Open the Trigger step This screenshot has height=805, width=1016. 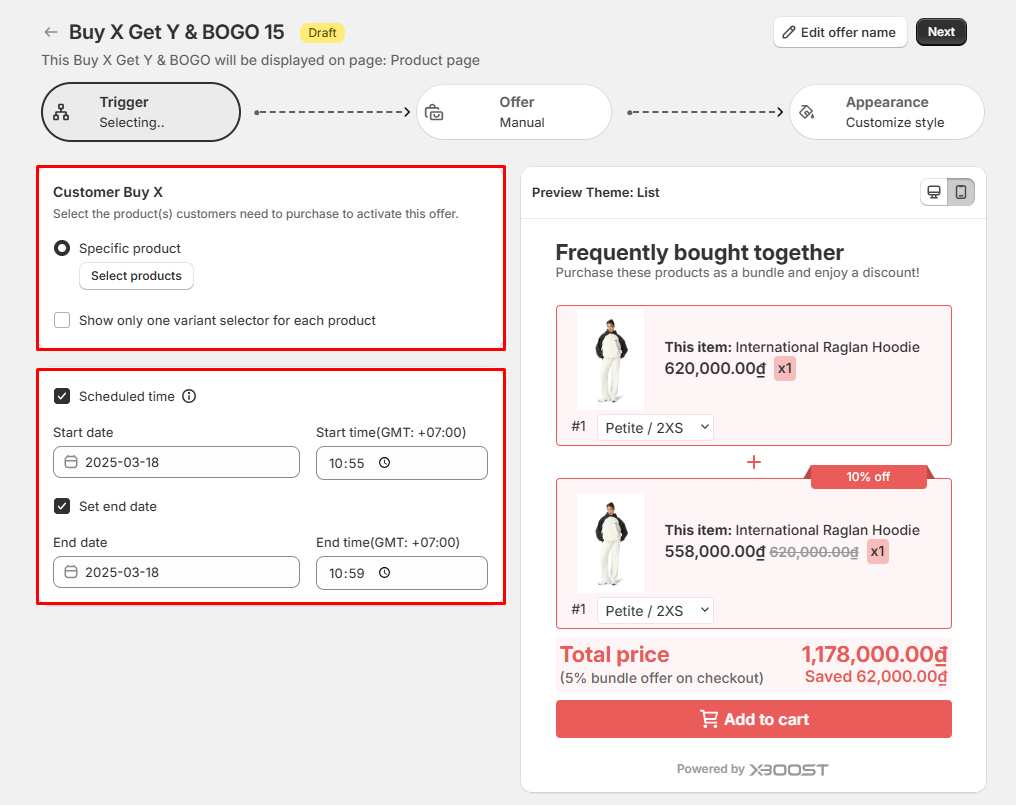click(x=141, y=112)
